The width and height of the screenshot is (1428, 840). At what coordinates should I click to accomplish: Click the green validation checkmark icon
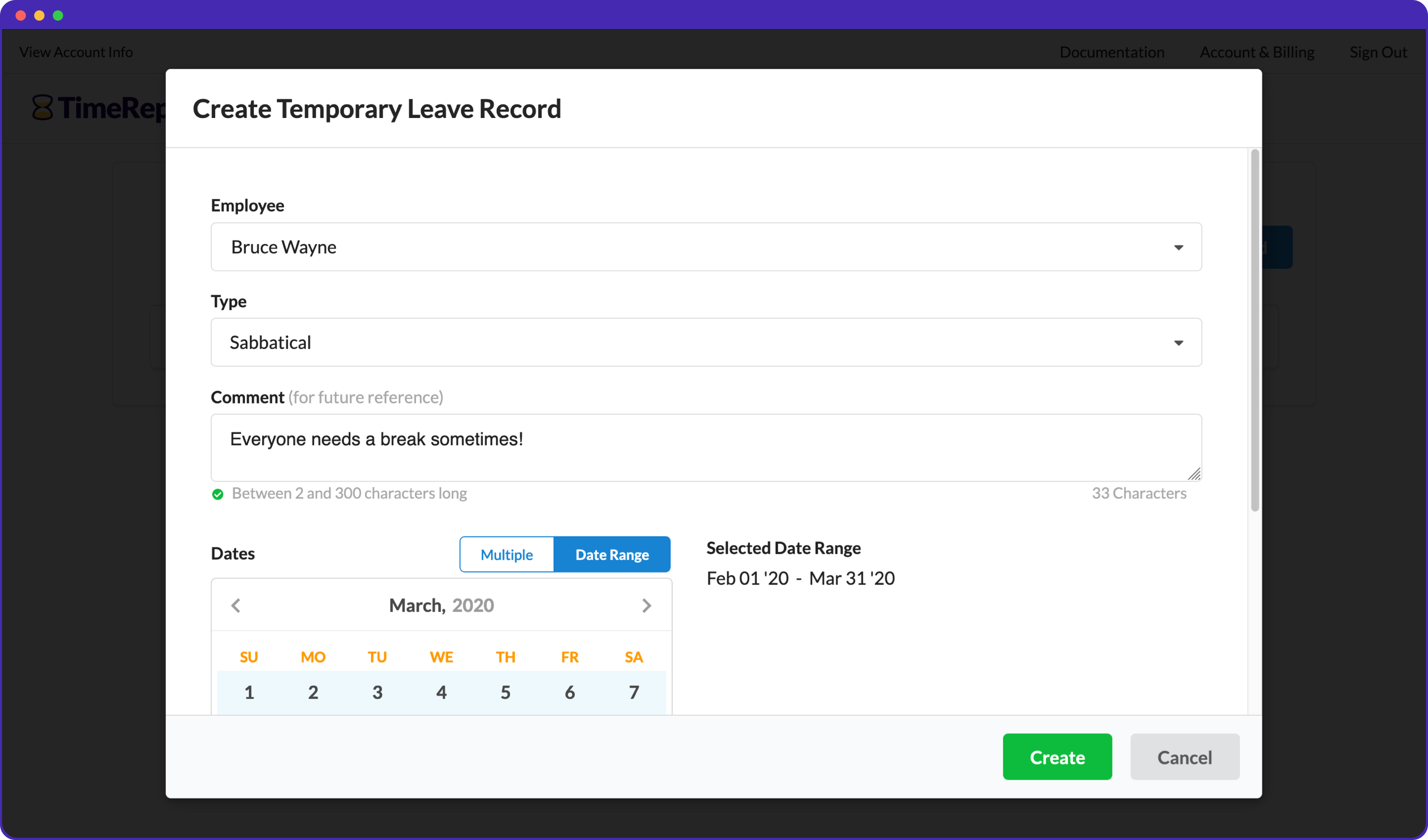click(x=218, y=494)
